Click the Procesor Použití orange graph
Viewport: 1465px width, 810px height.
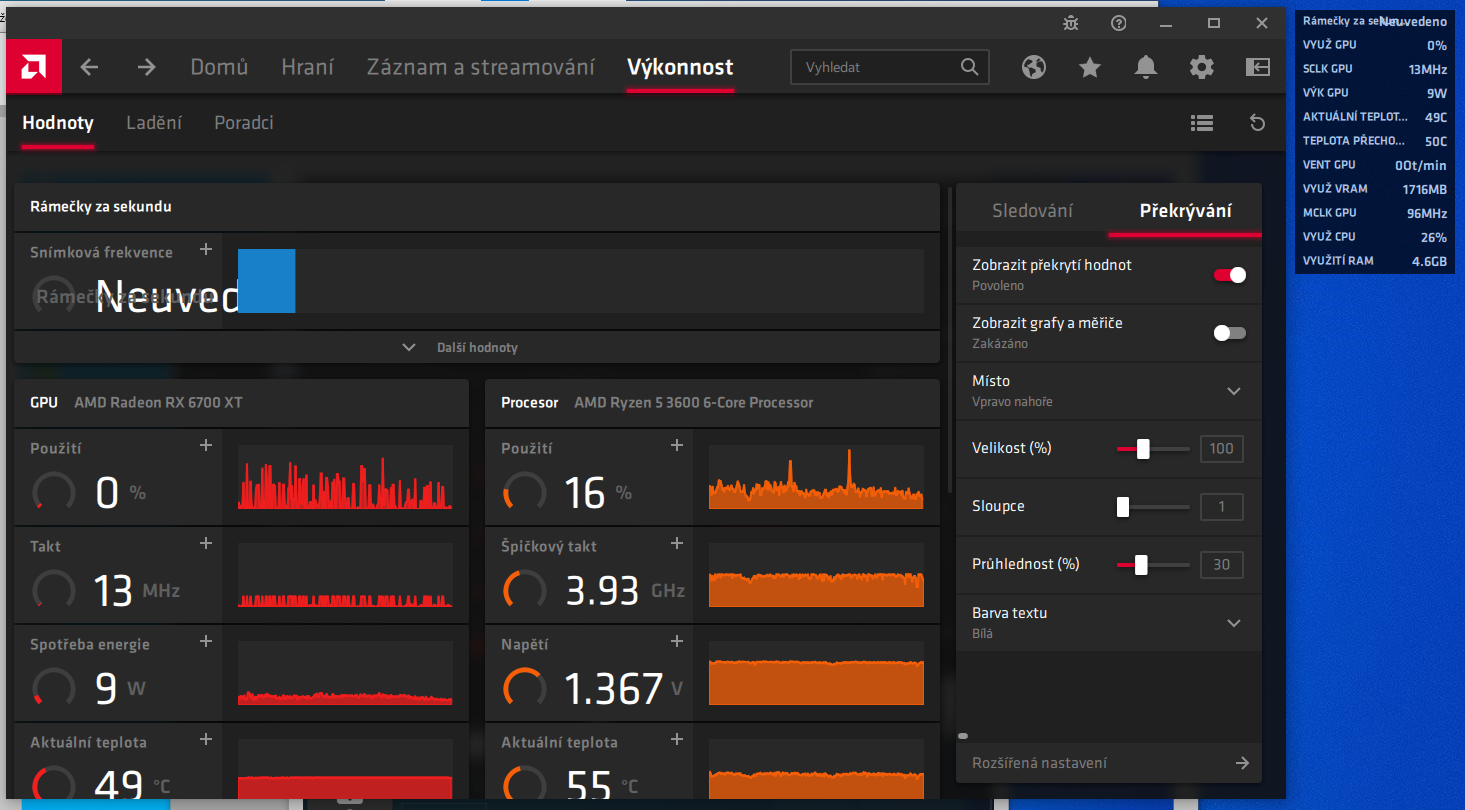click(816, 478)
